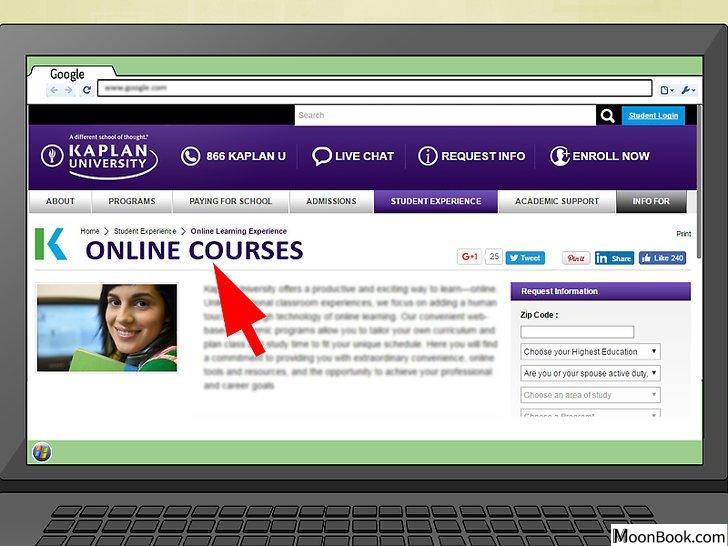Image resolution: width=728 pixels, height=546 pixels.
Task: Share the page with the G+1 button
Action: [469, 257]
